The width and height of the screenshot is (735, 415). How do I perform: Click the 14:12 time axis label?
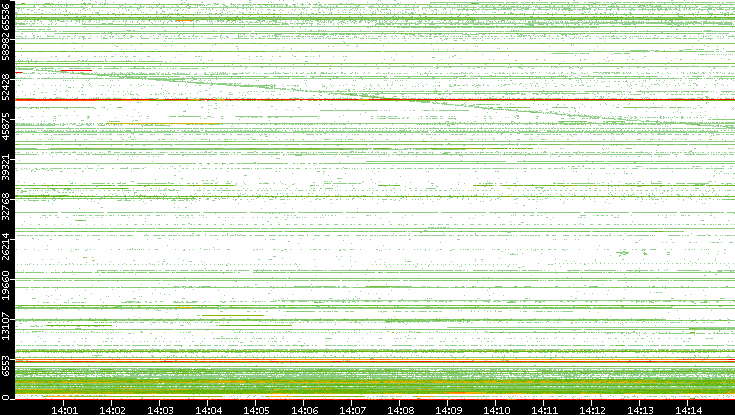pyautogui.click(x=592, y=408)
